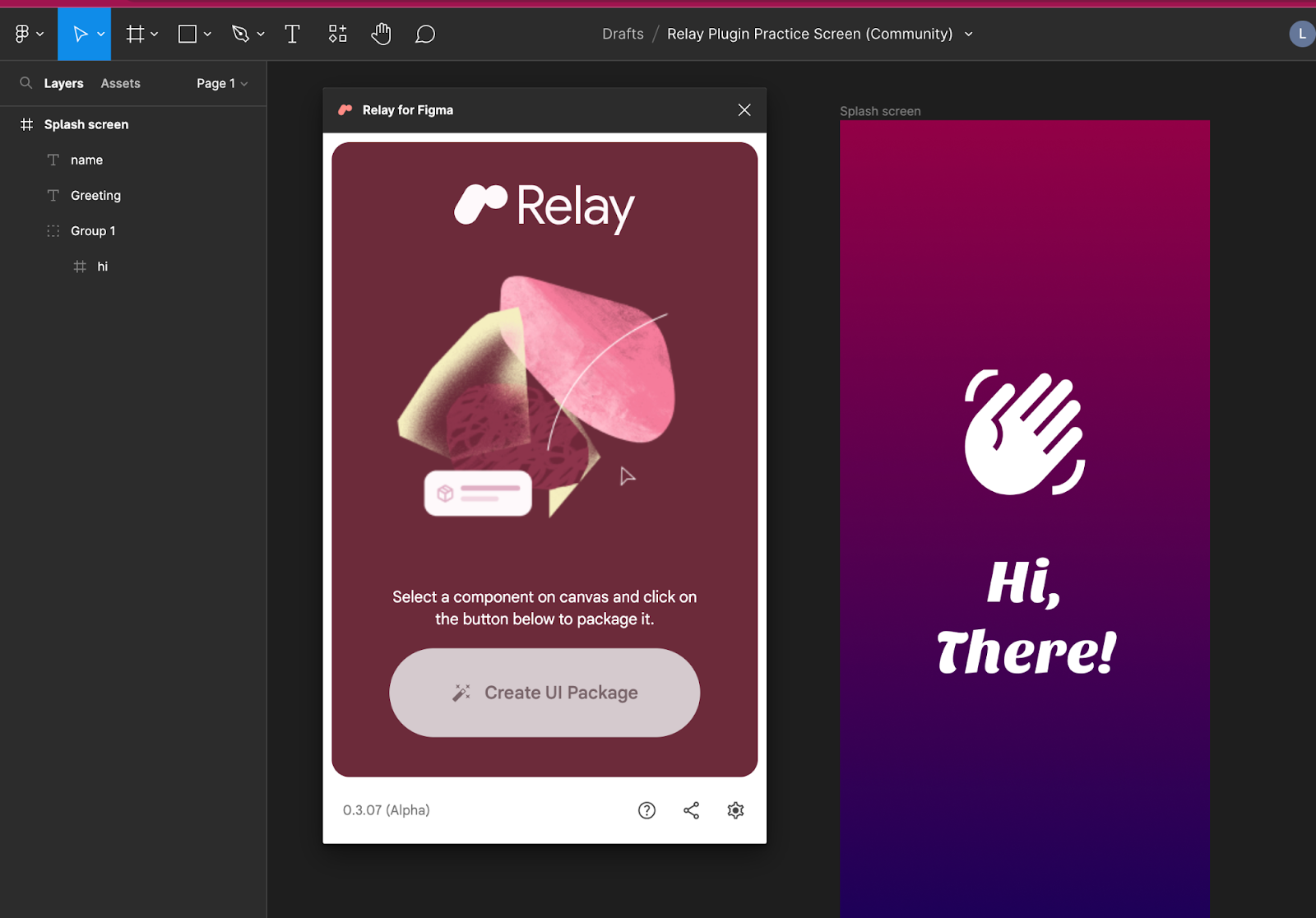Select the Pen tool
The image size is (1316, 918).
click(x=240, y=34)
